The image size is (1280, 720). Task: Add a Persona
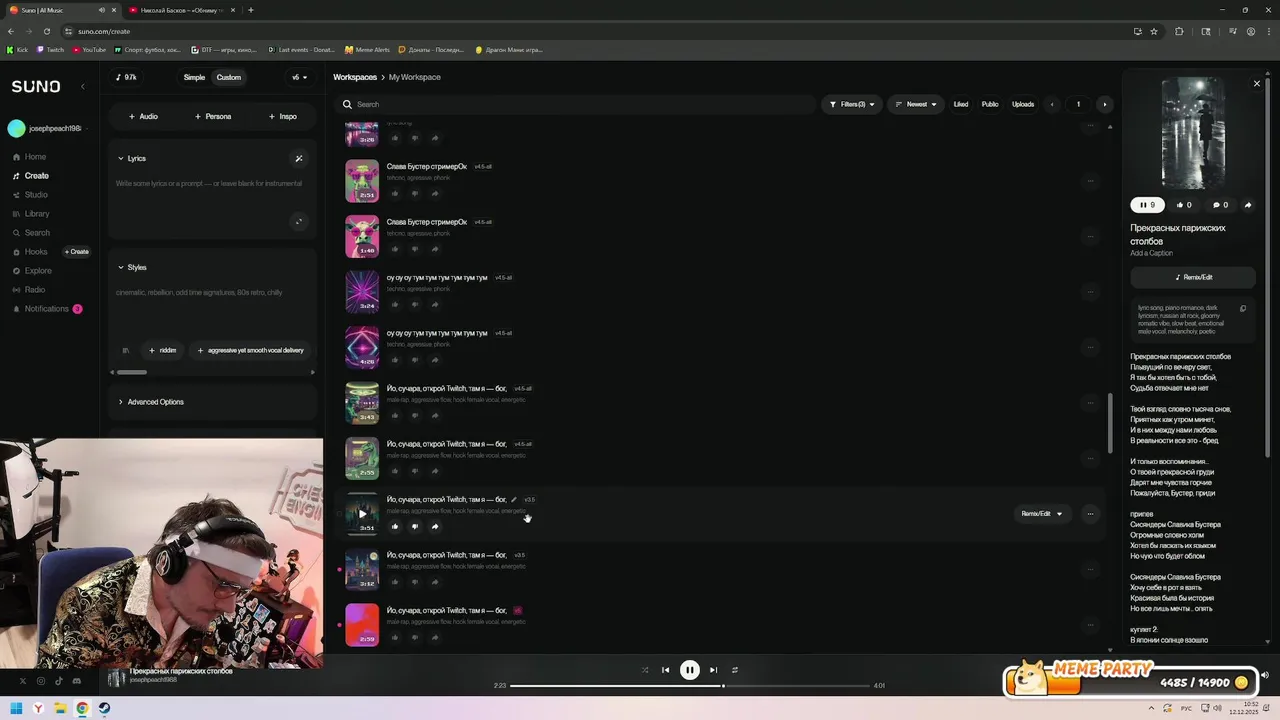[213, 116]
